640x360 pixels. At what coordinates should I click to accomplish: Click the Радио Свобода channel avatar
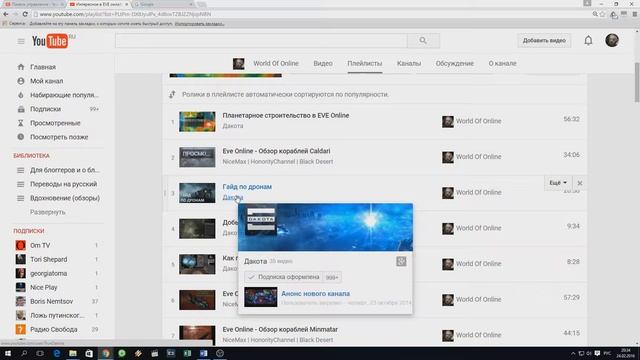(20, 329)
